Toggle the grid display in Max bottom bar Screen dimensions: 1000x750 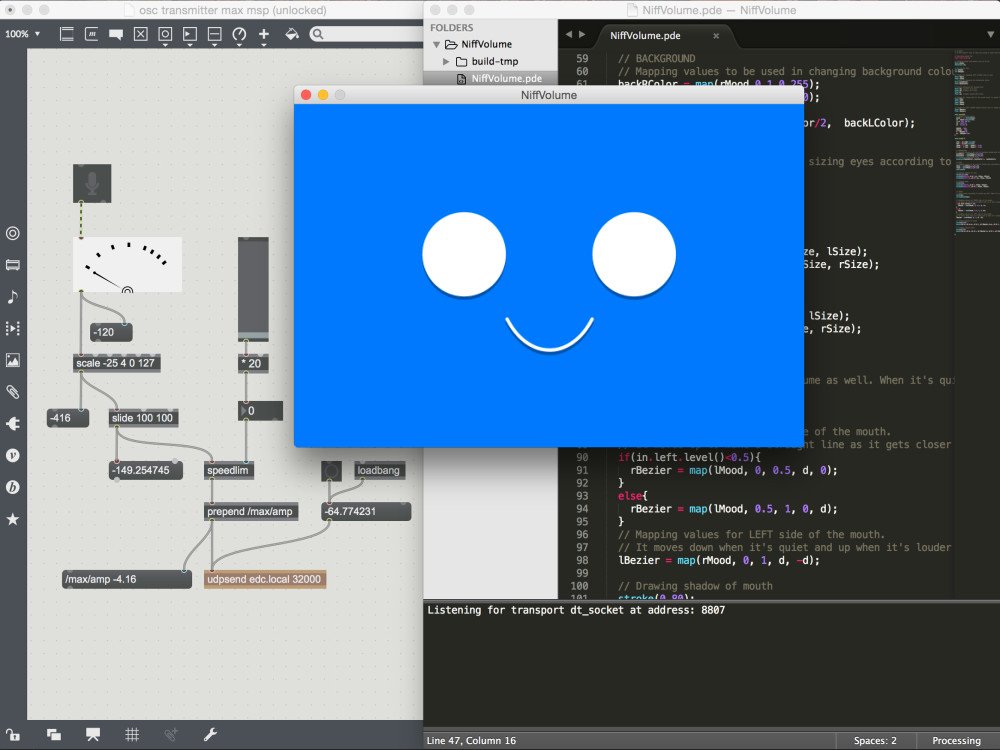point(132,735)
